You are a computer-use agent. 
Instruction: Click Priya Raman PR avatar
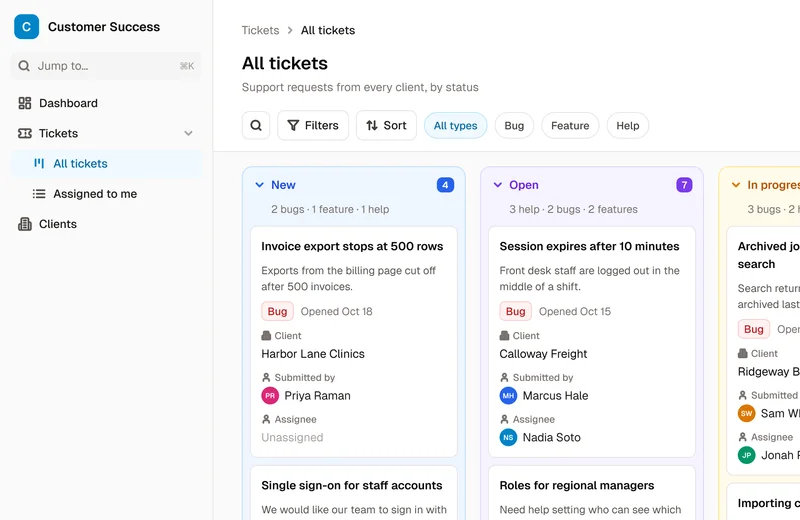pos(270,395)
